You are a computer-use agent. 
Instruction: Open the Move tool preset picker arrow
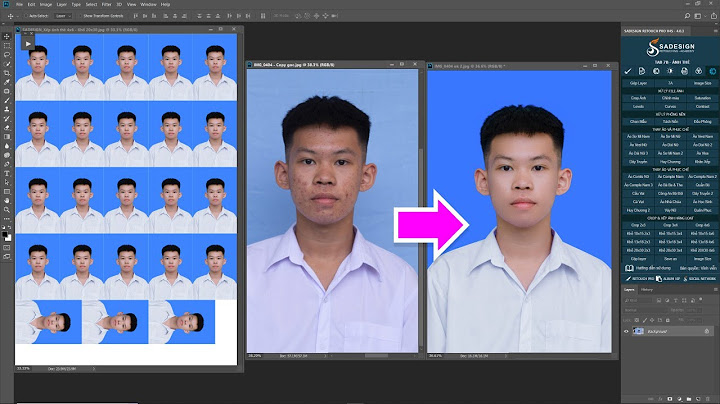point(17,16)
